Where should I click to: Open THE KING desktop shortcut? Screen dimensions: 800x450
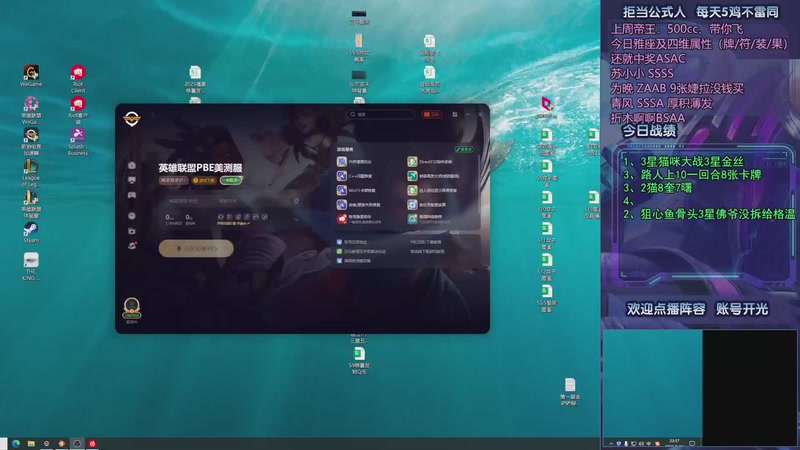point(31,267)
